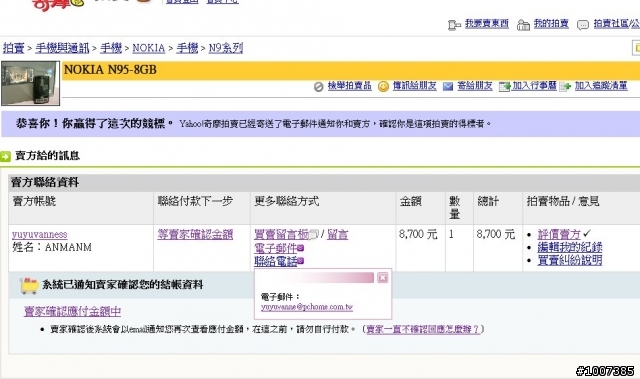Open the 電子郵件 contact link

click(x=276, y=248)
